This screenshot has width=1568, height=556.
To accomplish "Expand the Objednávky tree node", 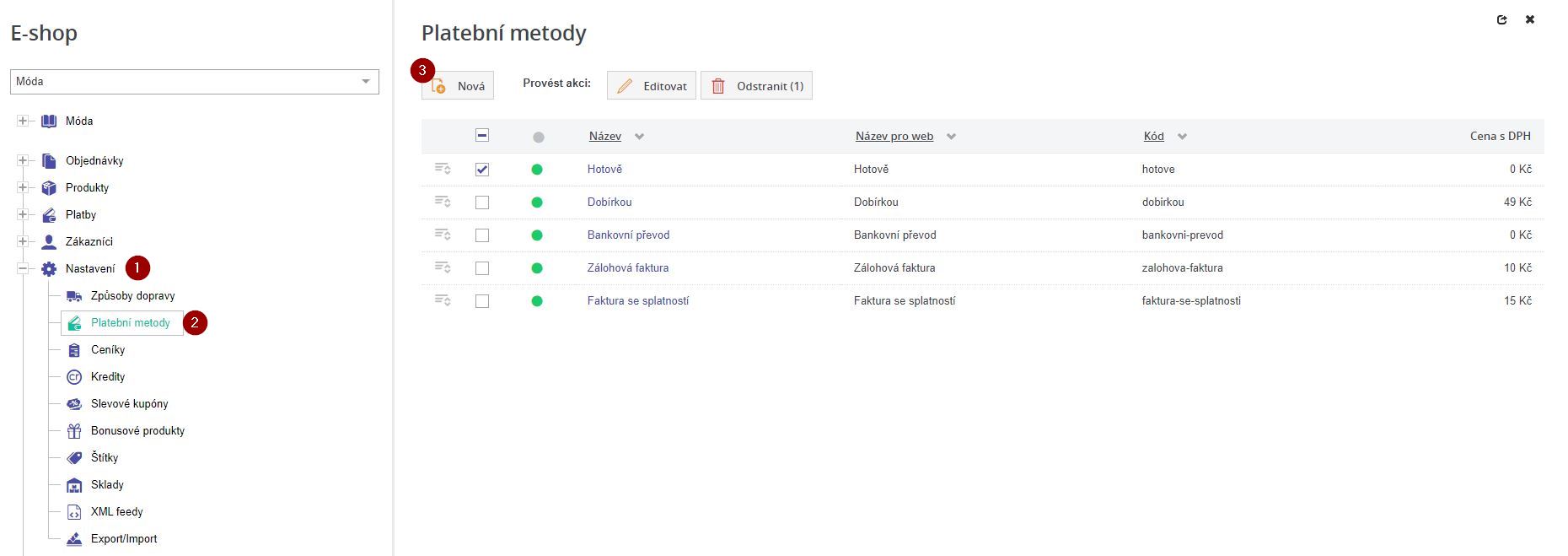I will (x=23, y=161).
